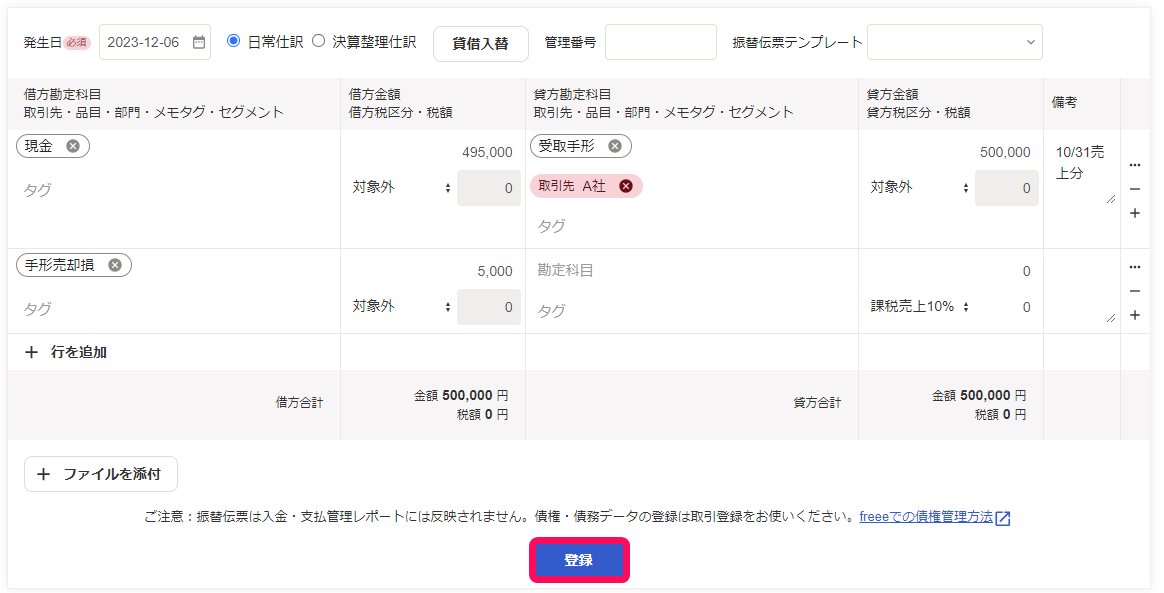Add row below second line with plus icon

point(1134,315)
